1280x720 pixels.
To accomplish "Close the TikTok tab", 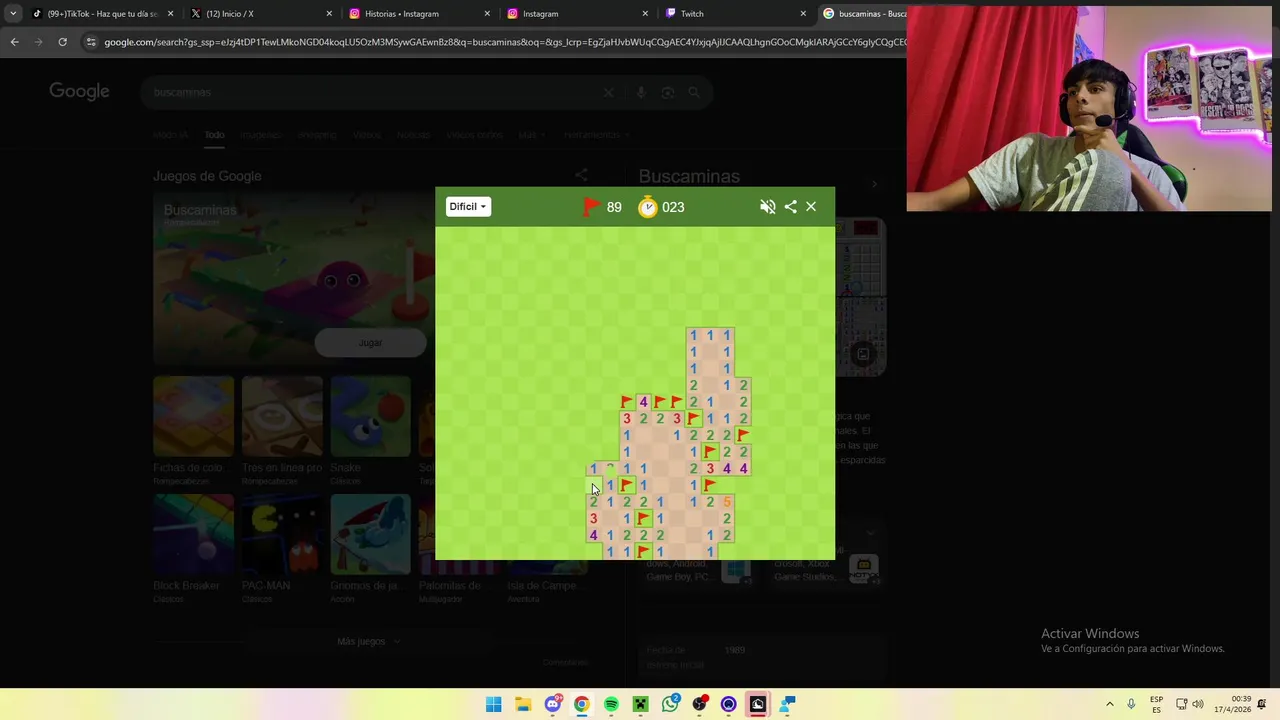I will [171, 14].
